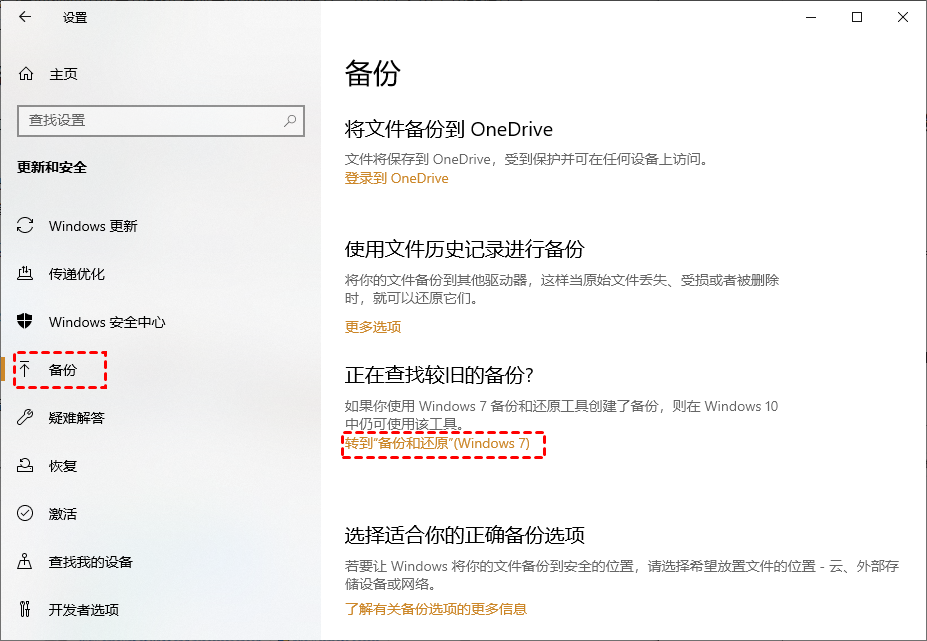Close the 设置 window
Screen dimensions: 927x641
click(903, 17)
